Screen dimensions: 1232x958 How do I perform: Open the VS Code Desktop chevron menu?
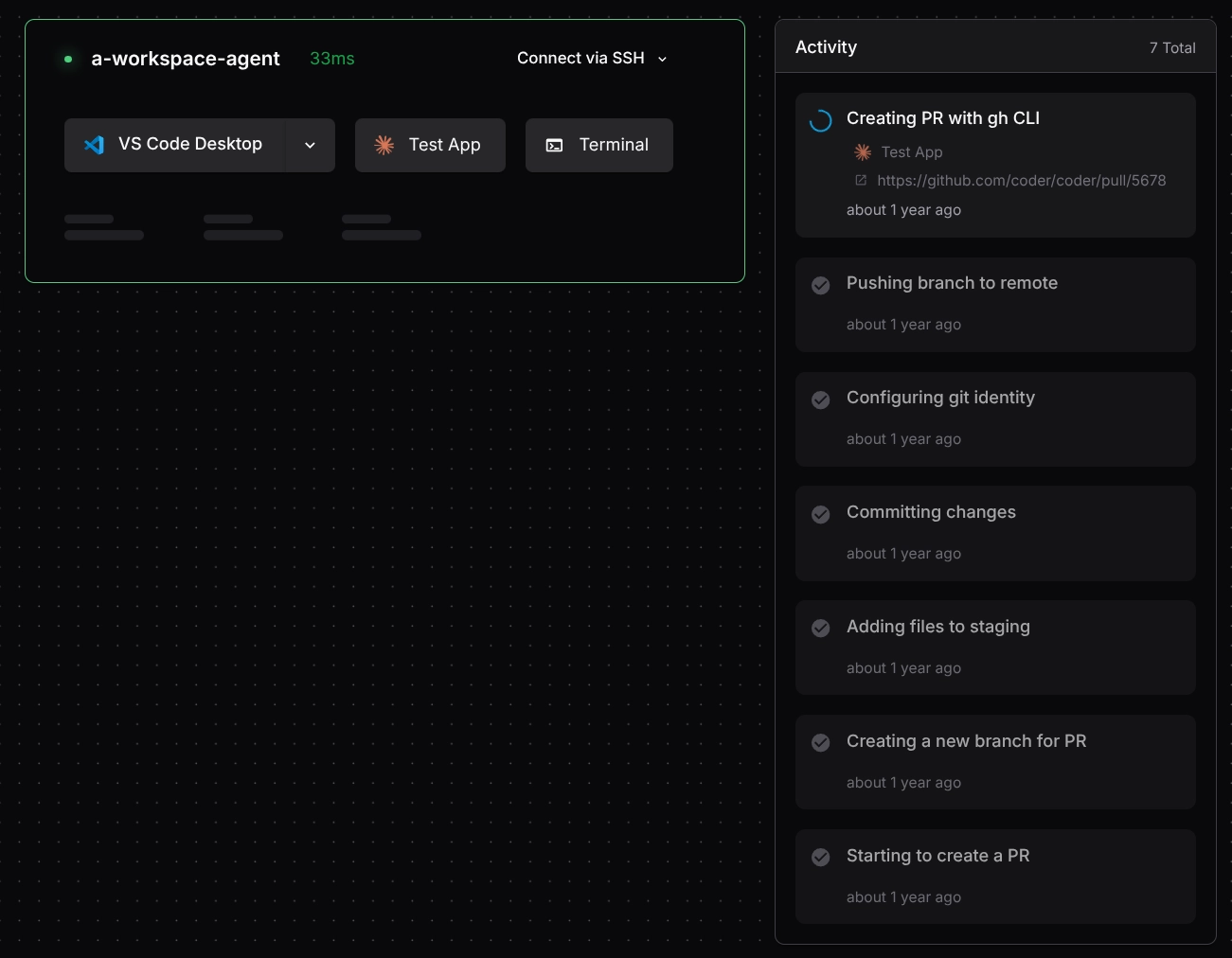(x=310, y=145)
